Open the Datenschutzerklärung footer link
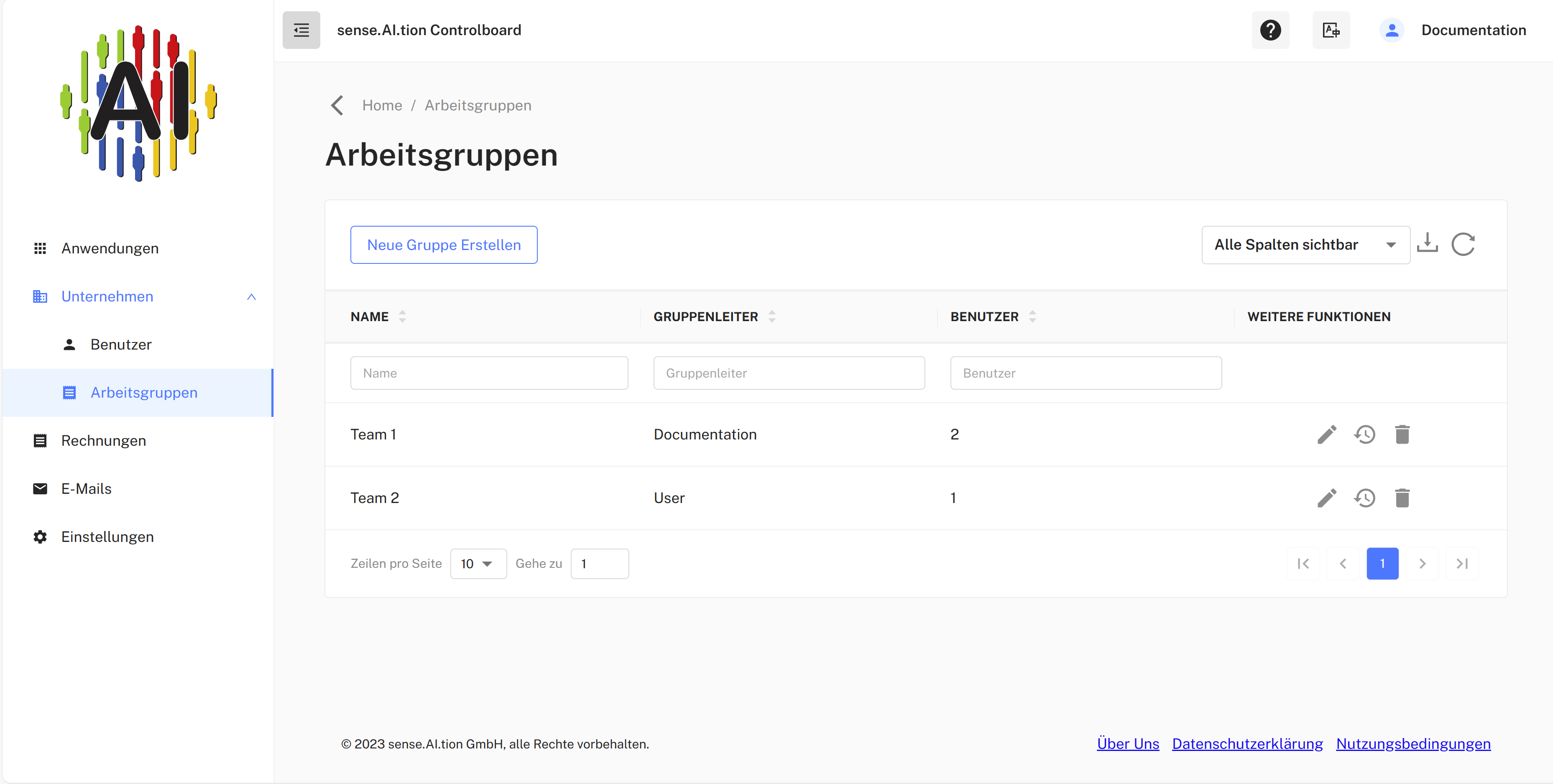1553x784 pixels. (1247, 743)
